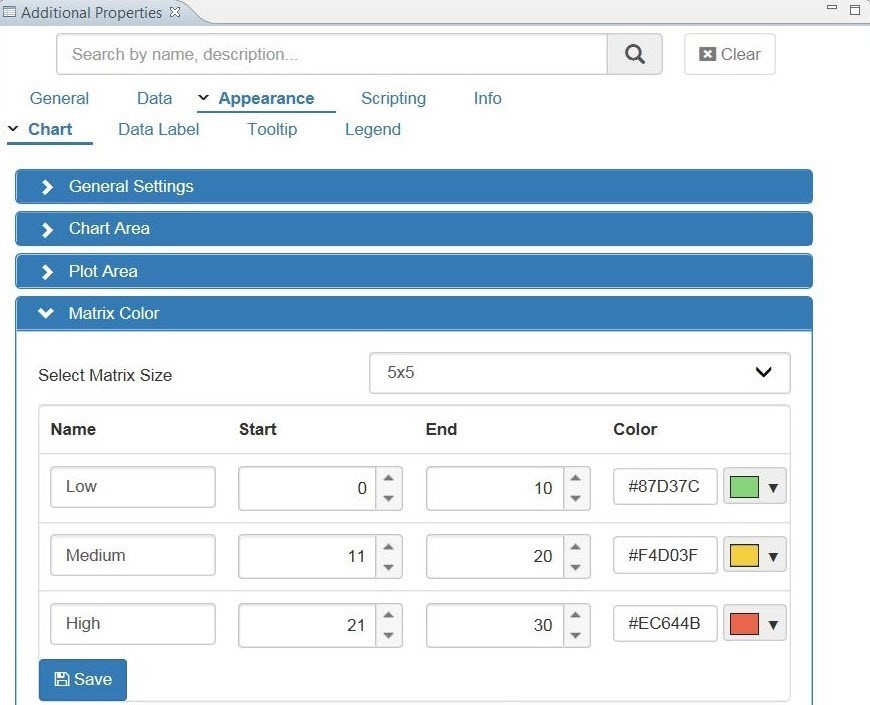Open the Select Matrix Size dropdown

point(579,373)
